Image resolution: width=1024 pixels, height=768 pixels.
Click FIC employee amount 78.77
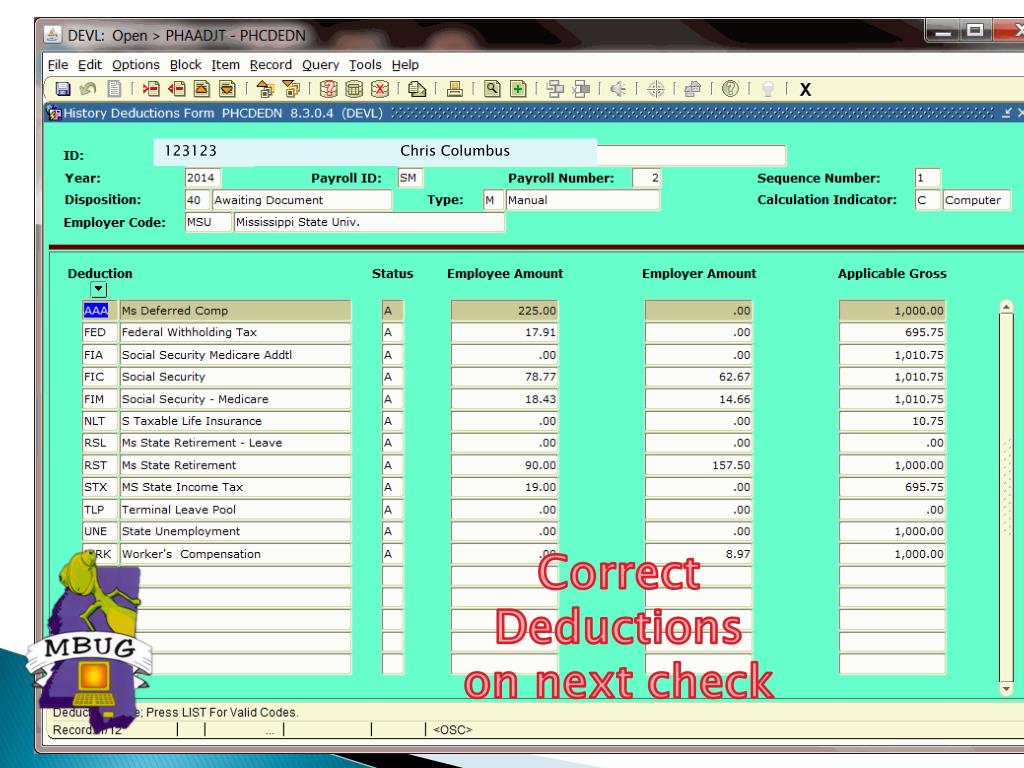click(x=504, y=377)
